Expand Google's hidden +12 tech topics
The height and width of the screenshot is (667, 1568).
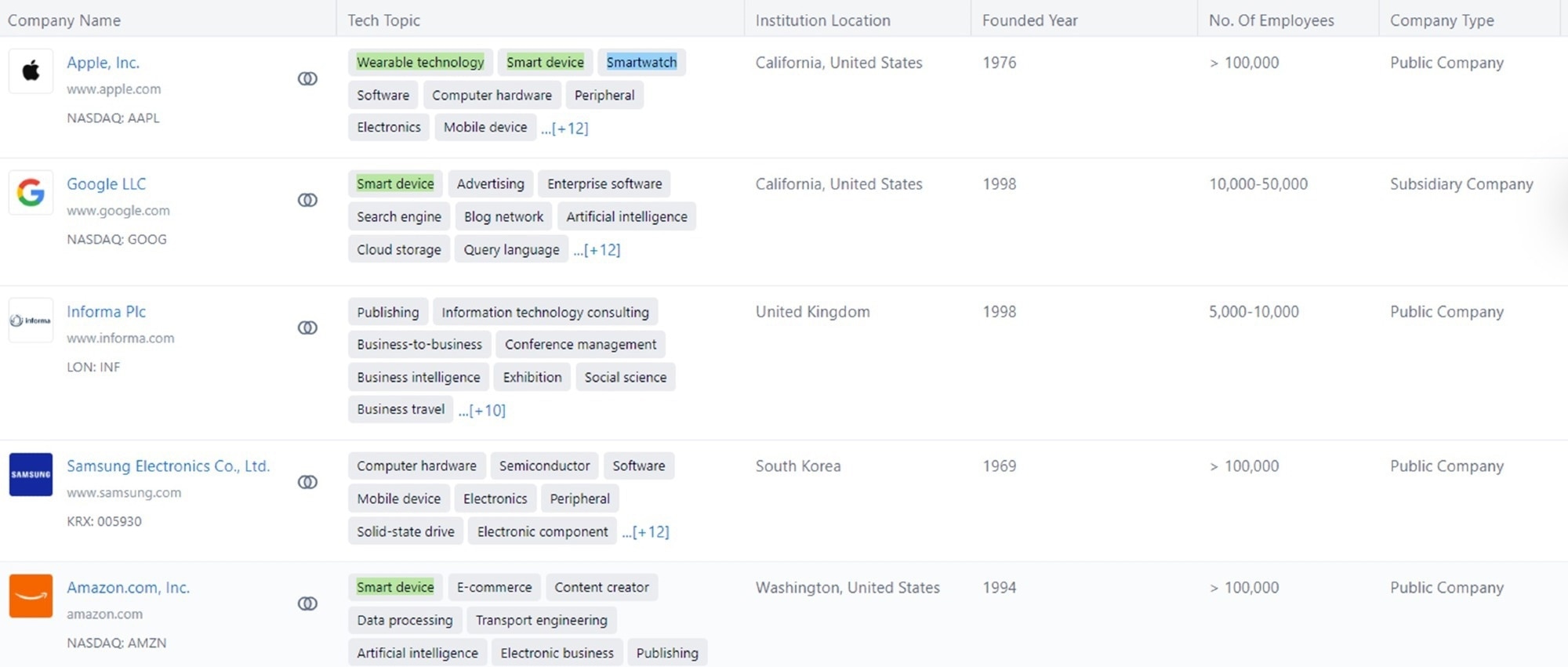(x=597, y=250)
